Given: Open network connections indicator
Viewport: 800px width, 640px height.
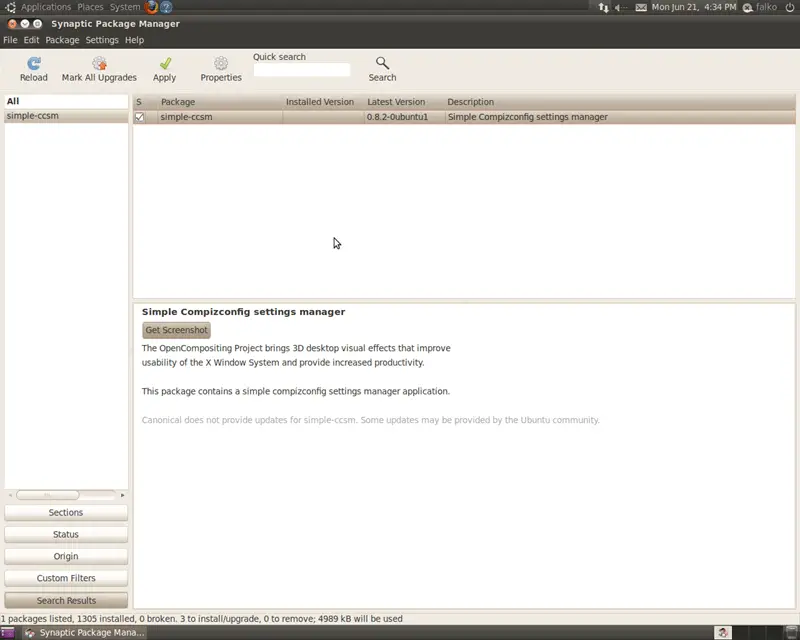Looking at the screenshot, I should (604, 7).
